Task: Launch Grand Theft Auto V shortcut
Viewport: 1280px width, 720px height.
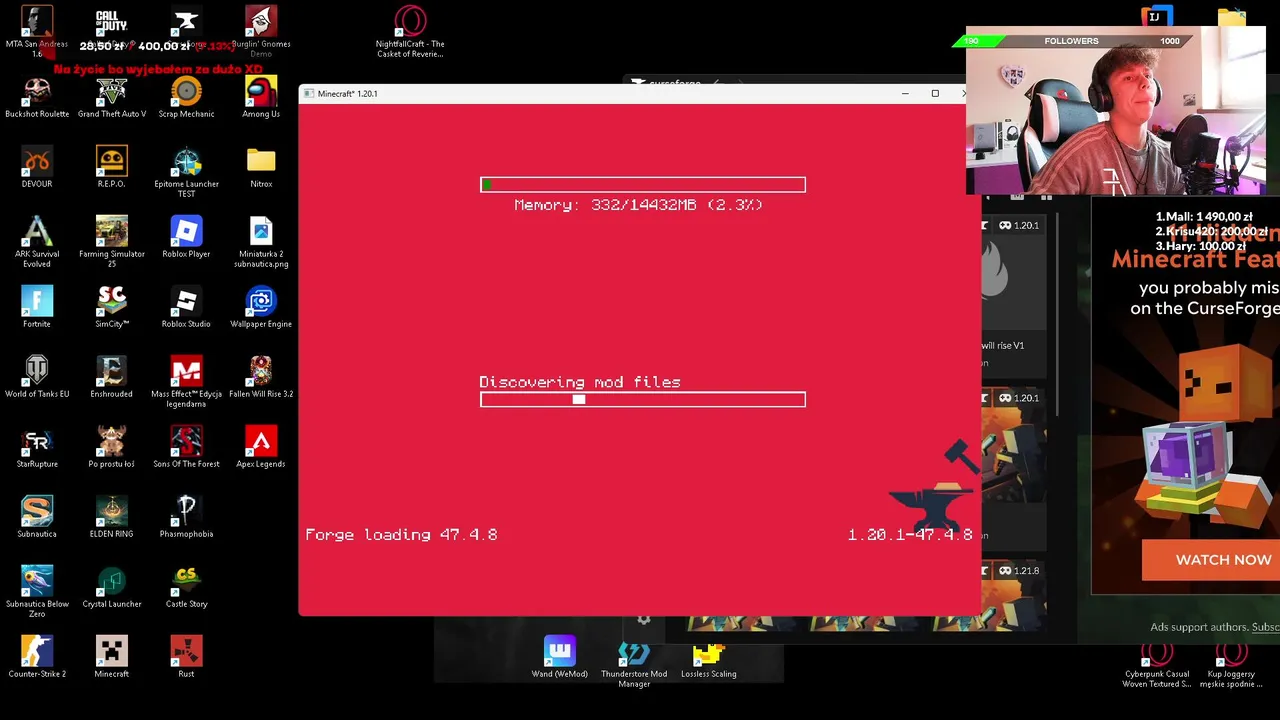Action: (x=112, y=97)
